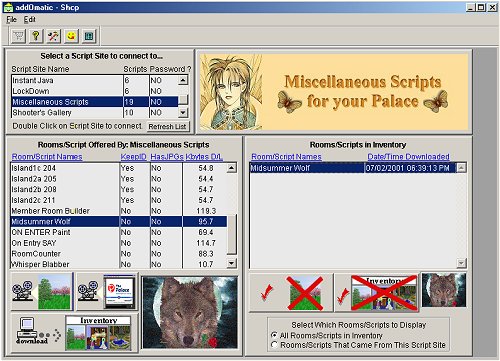500x361 pixels.
Task: Select Island2c 211 script row
Action: (119, 200)
